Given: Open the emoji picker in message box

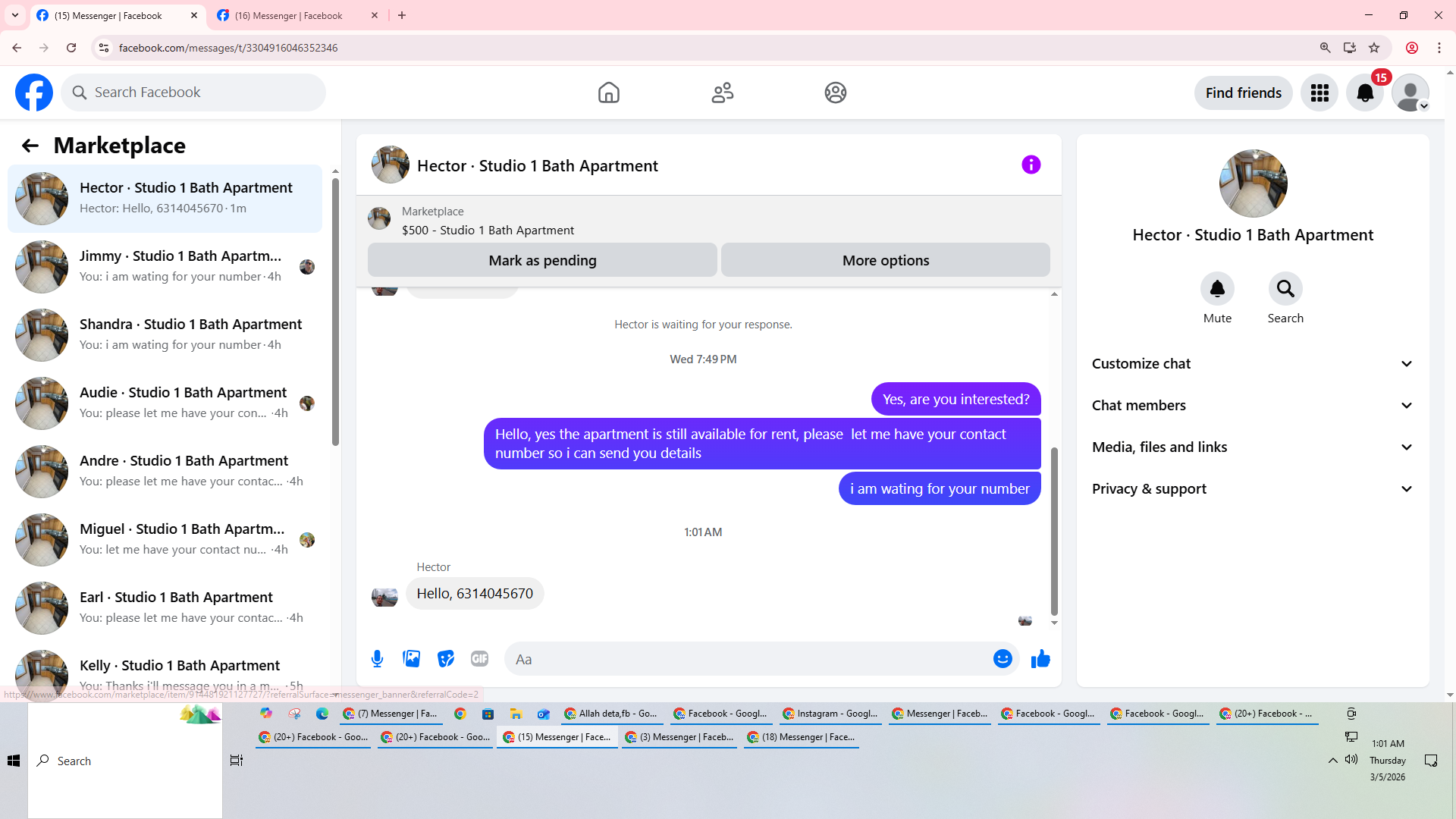Looking at the screenshot, I should 1003,659.
